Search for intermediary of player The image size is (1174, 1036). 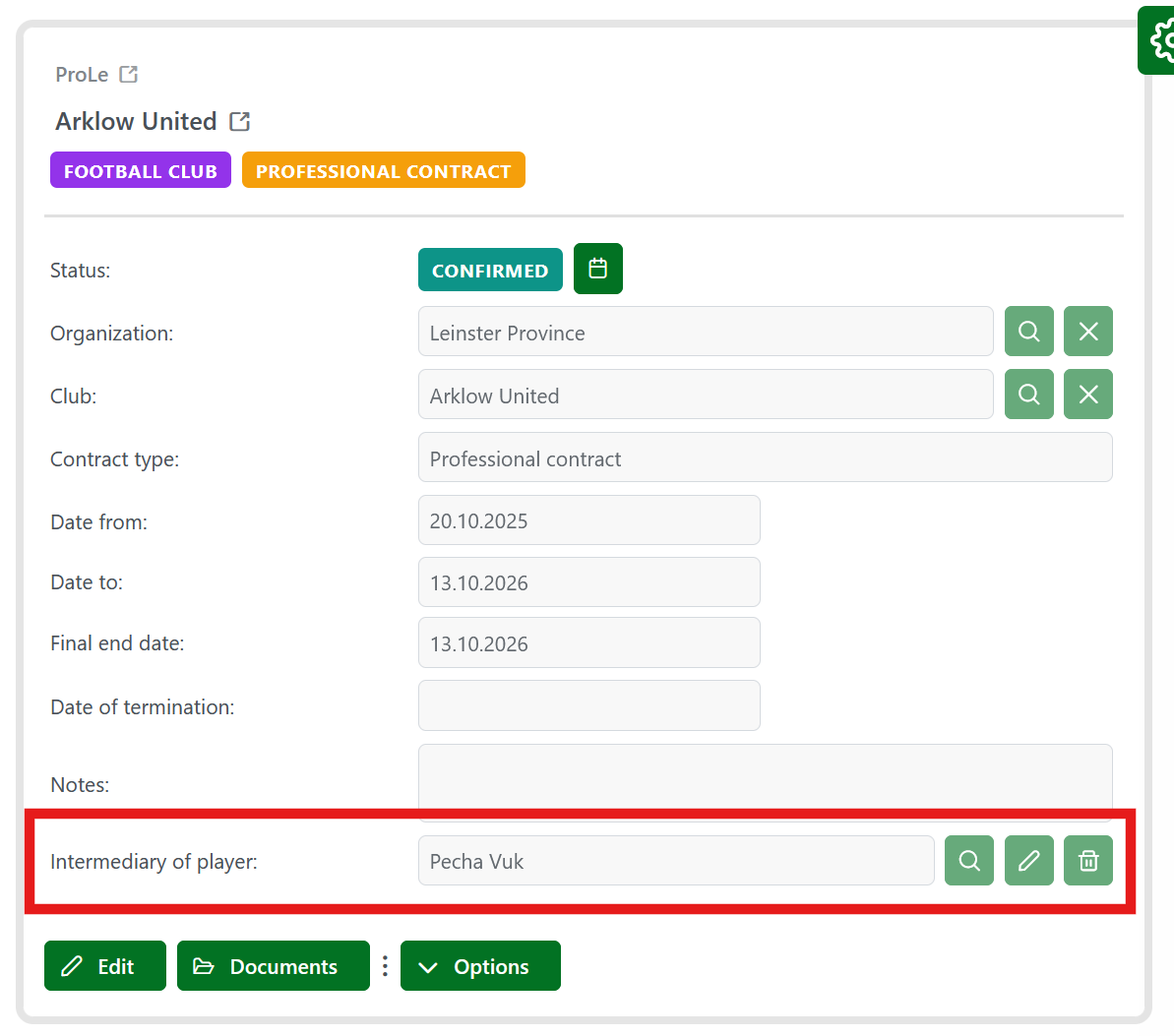pyautogui.click(x=968, y=861)
